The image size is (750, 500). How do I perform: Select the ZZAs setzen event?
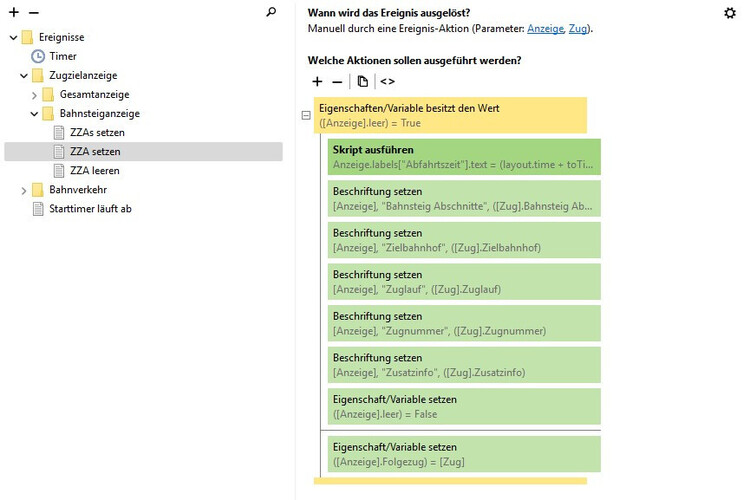pos(96,132)
